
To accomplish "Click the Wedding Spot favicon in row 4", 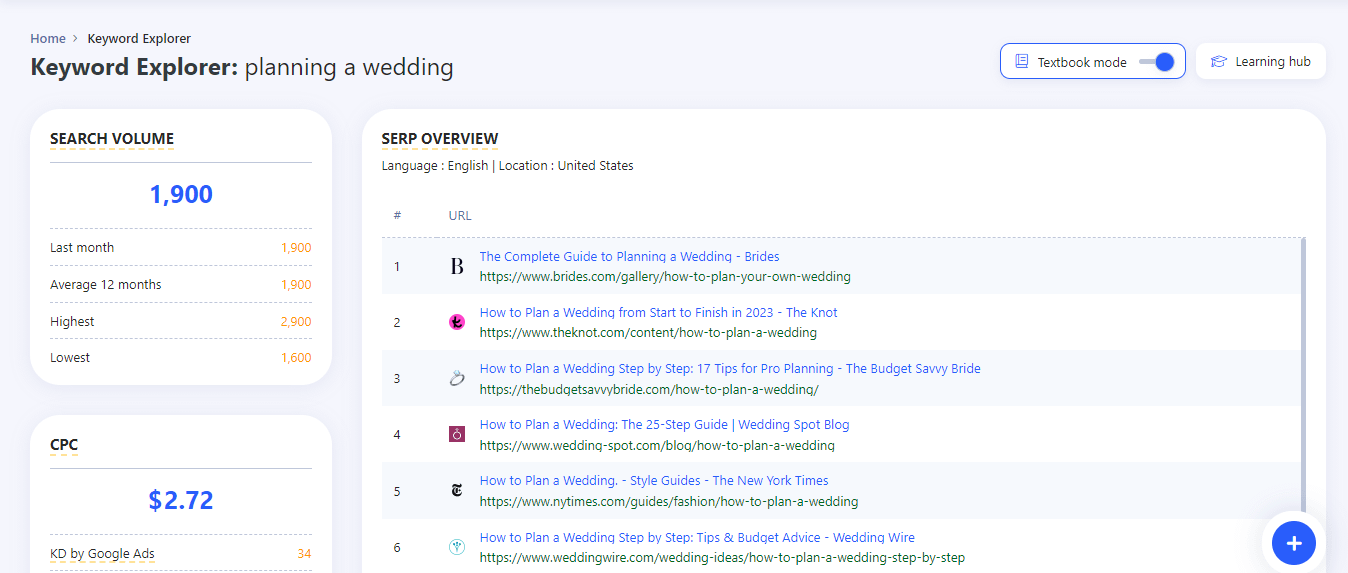I will point(457,434).
